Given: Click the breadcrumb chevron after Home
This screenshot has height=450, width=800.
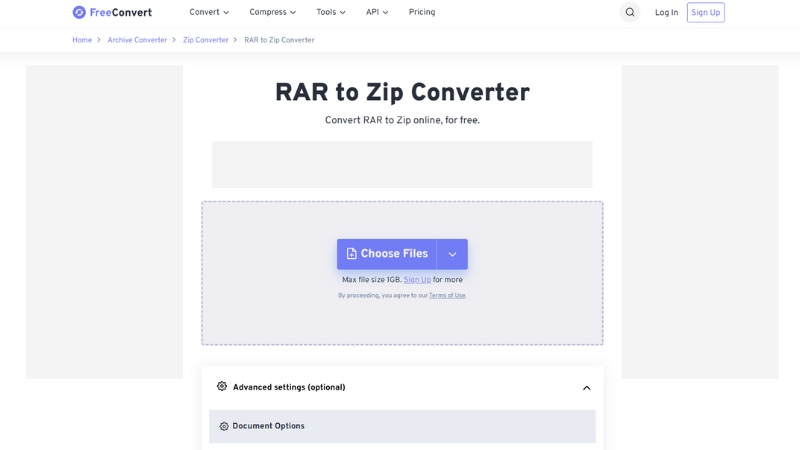Looking at the screenshot, I should [x=99, y=40].
